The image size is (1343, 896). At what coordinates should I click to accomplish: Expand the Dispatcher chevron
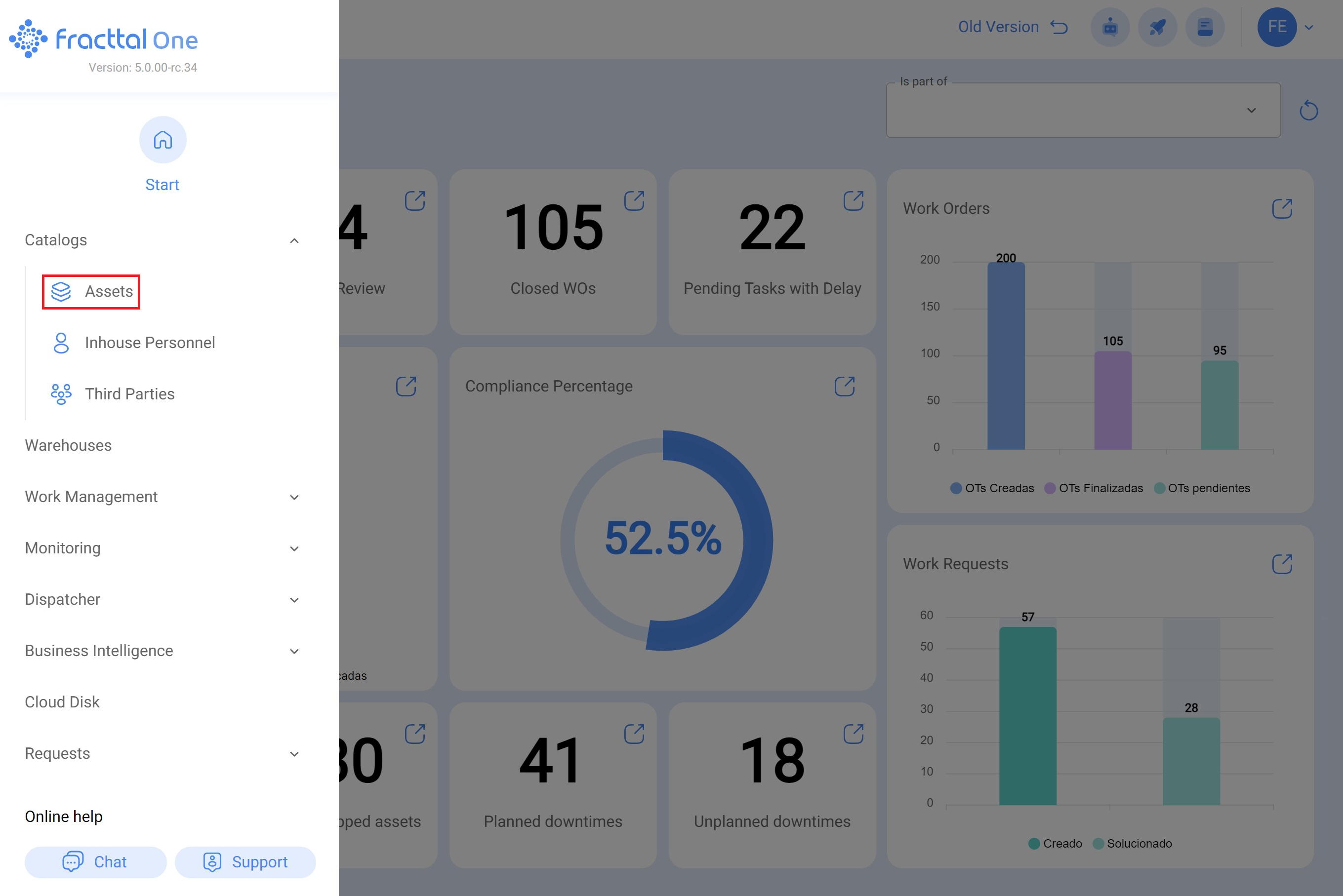(x=294, y=600)
